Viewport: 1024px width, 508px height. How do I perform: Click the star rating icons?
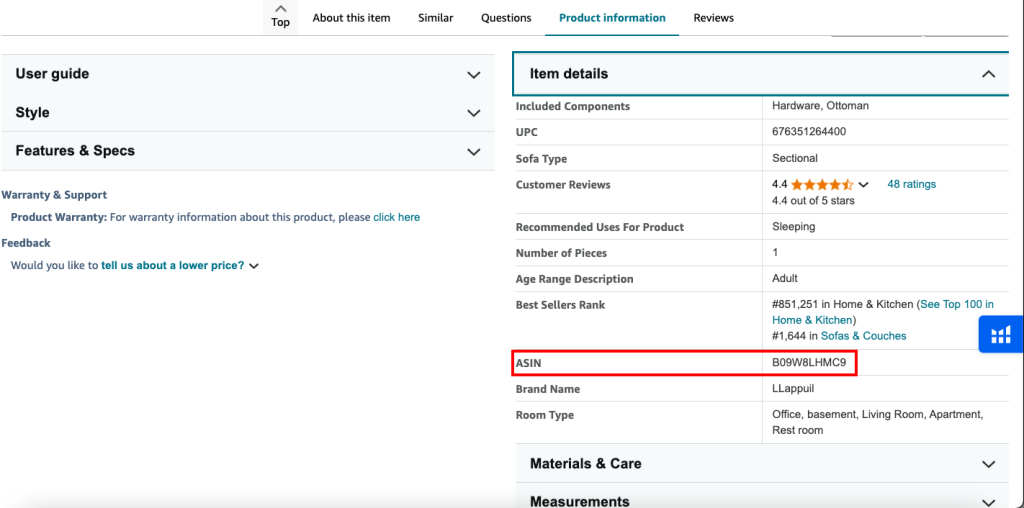[822, 185]
